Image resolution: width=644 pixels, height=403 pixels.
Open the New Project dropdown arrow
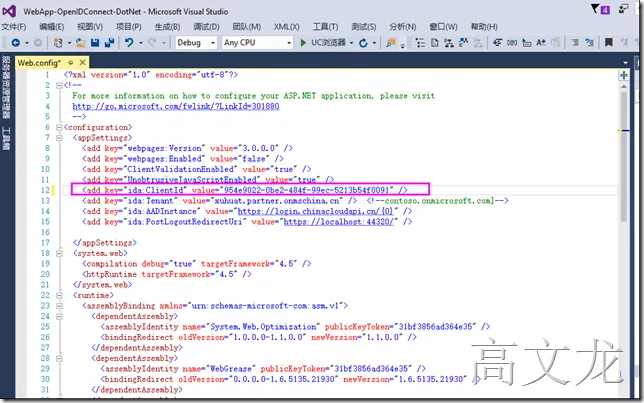[69, 43]
